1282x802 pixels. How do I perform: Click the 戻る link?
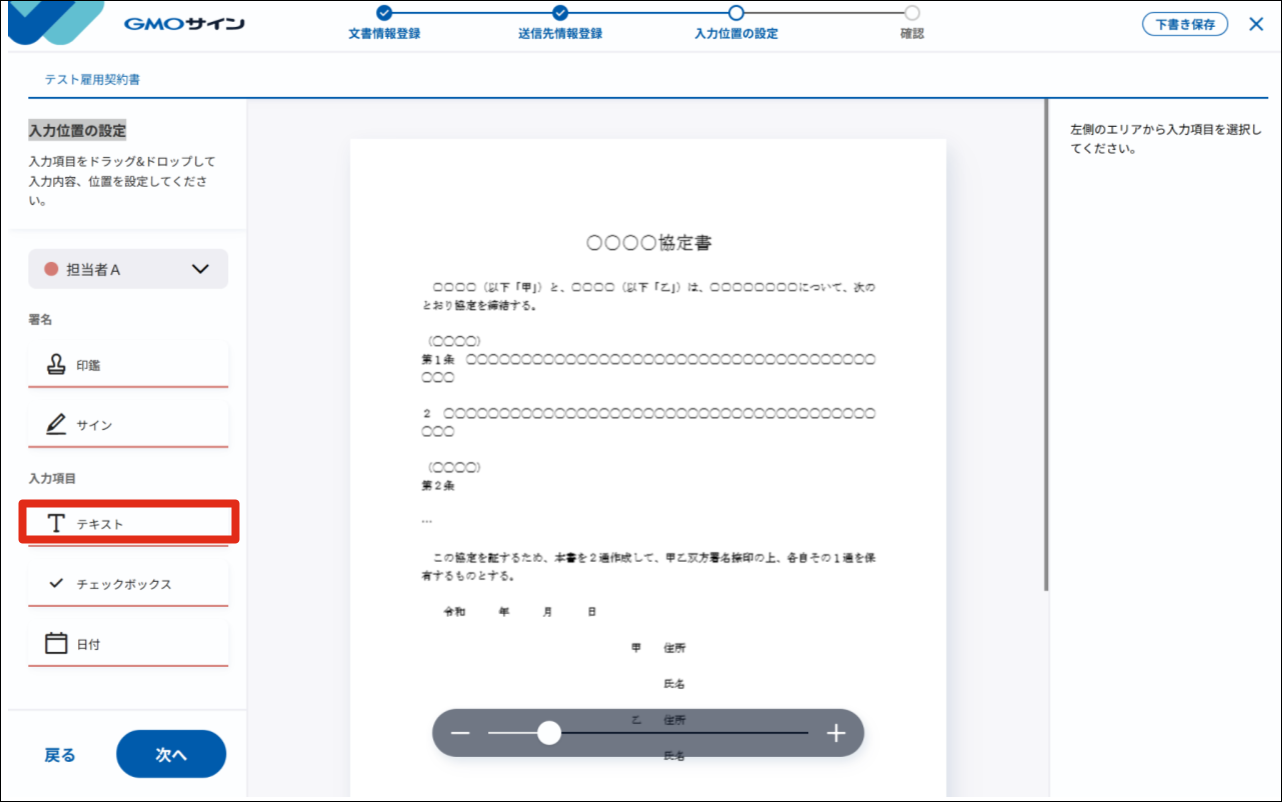pos(60,755)
